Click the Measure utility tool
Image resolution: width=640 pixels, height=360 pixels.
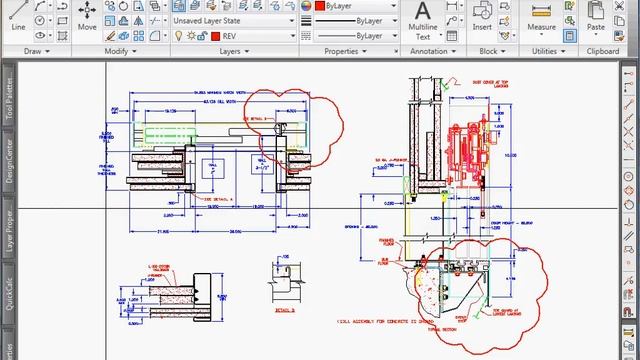[x=541, y=16]
